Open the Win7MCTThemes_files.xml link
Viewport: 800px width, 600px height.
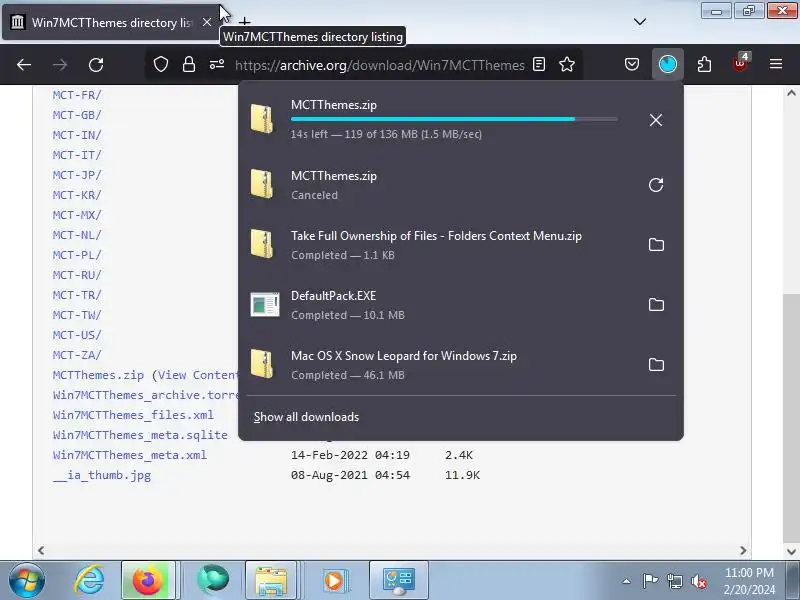133,415
